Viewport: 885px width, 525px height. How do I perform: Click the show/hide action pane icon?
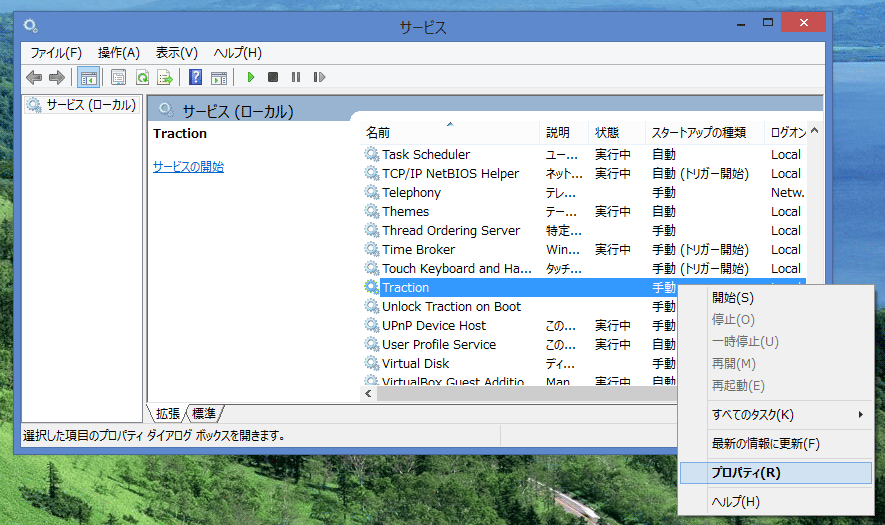(219, 77)
